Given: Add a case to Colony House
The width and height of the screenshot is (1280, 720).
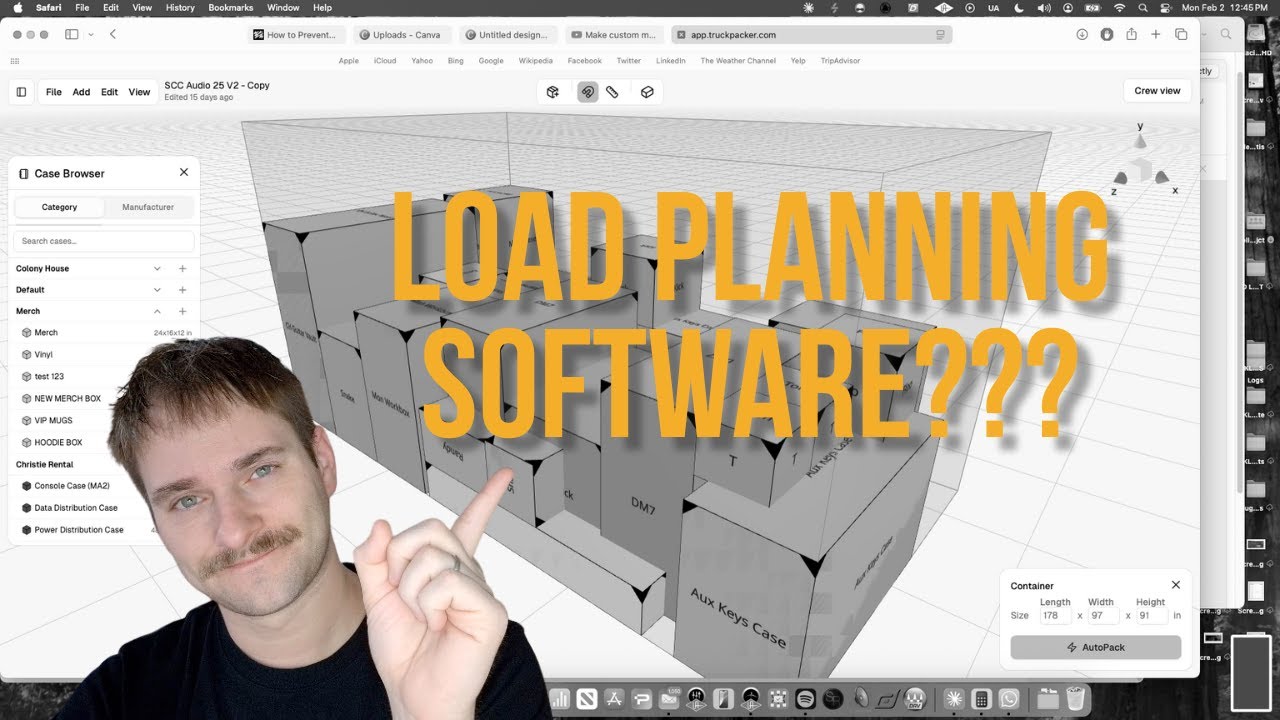Looking at the screenshot, I should (182, 268).
